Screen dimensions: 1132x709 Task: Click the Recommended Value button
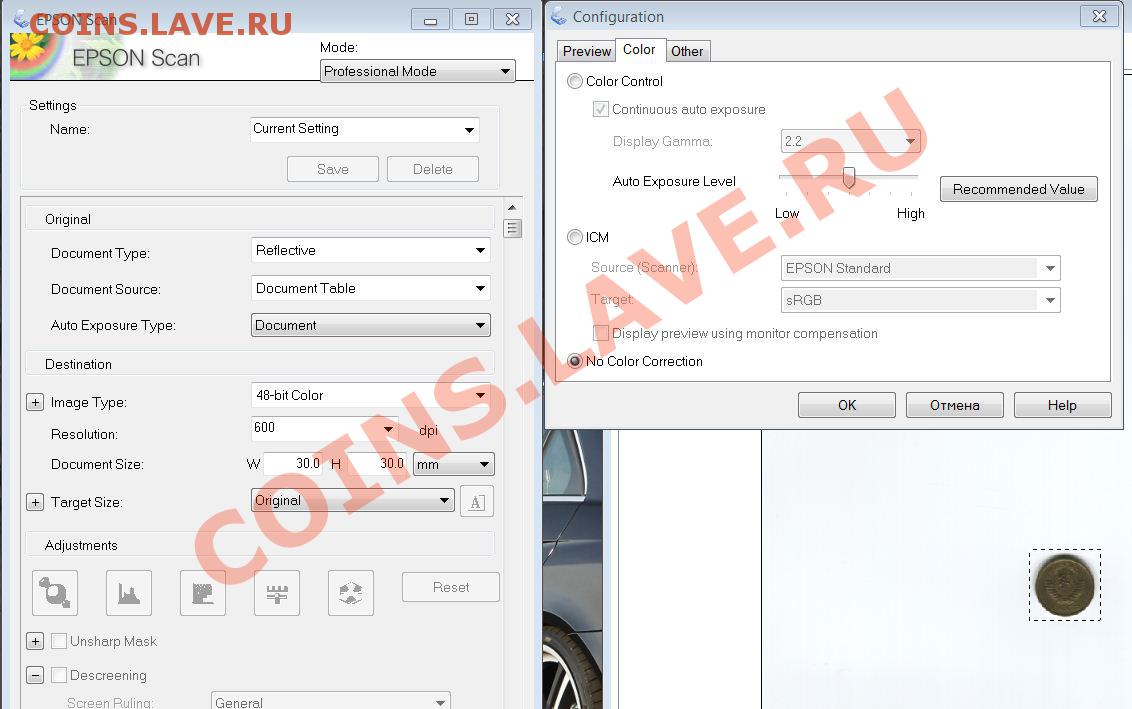tap(1019, 189)
